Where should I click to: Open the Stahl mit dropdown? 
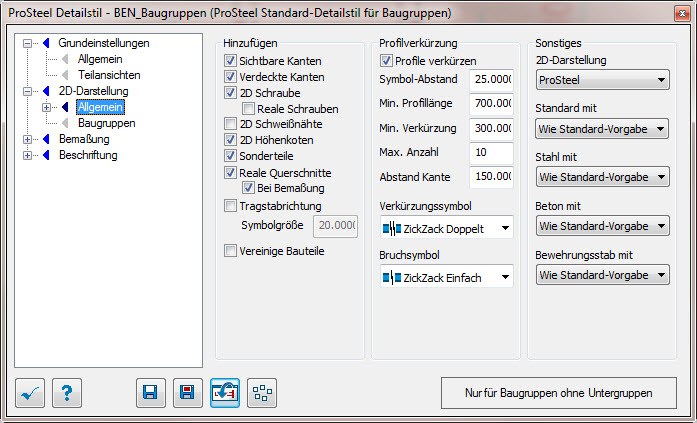coord(602,177)
